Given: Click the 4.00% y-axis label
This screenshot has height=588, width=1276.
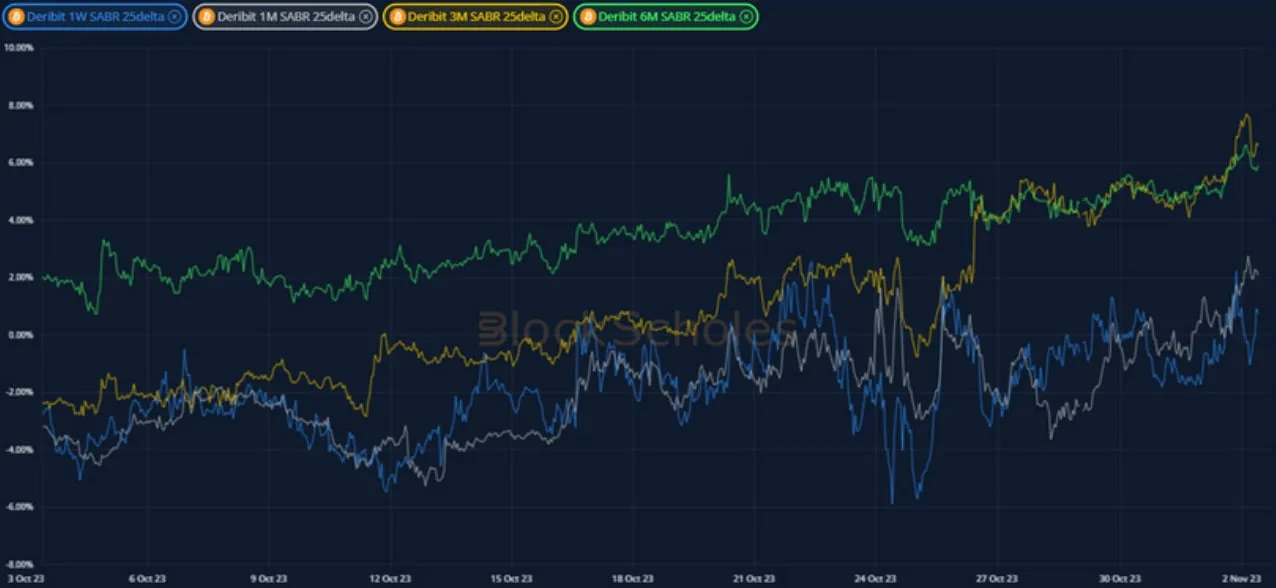Looking at the screenshot, I should click(x=21, y=220).
